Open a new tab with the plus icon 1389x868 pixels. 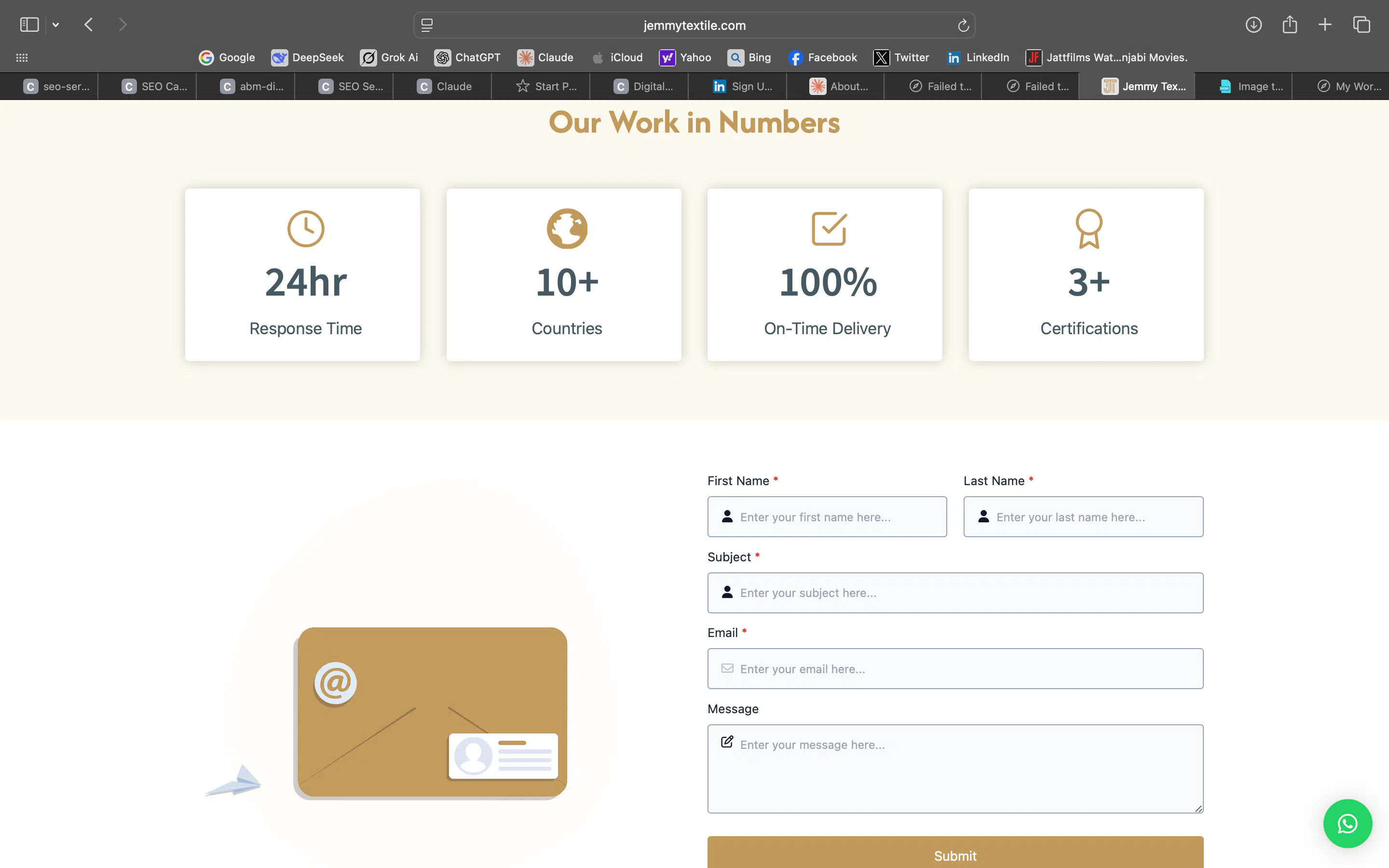pyautogui.click(x=1324, y=25)
